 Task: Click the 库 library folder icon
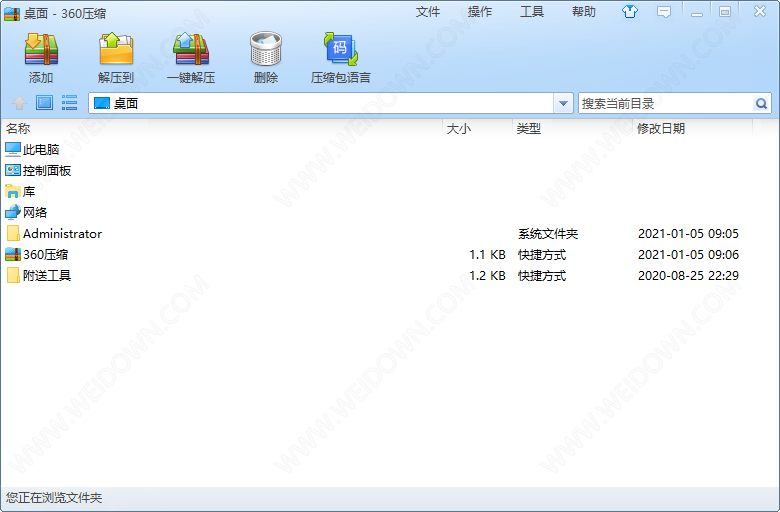(12, 191)
